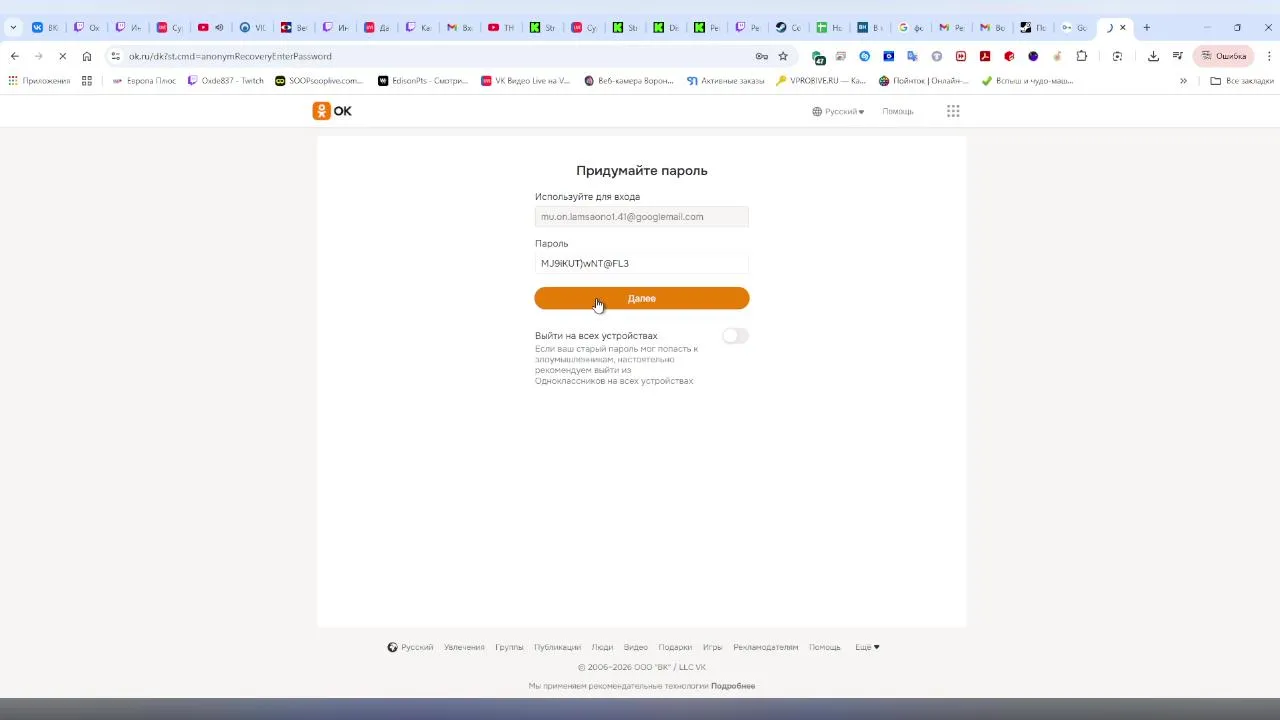
Task: Click the red video downloader extension icon
Action: tap(961, 56)
